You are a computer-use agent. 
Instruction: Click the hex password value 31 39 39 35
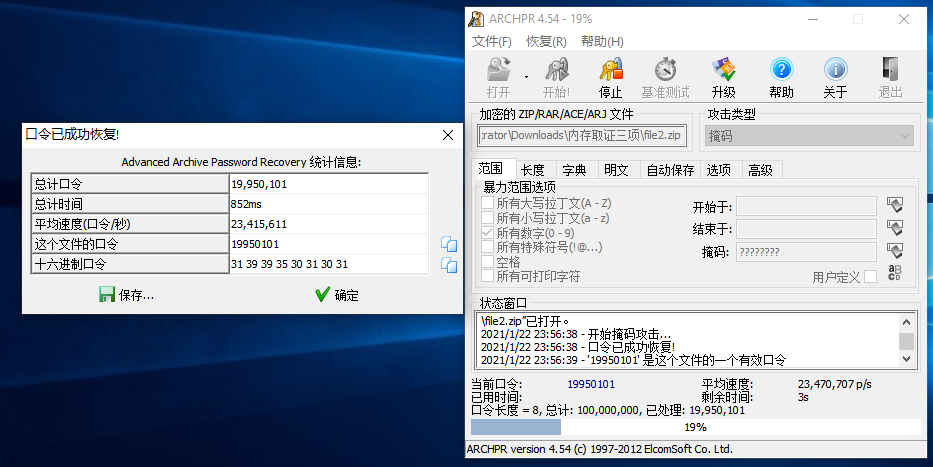tap(289, 264)
